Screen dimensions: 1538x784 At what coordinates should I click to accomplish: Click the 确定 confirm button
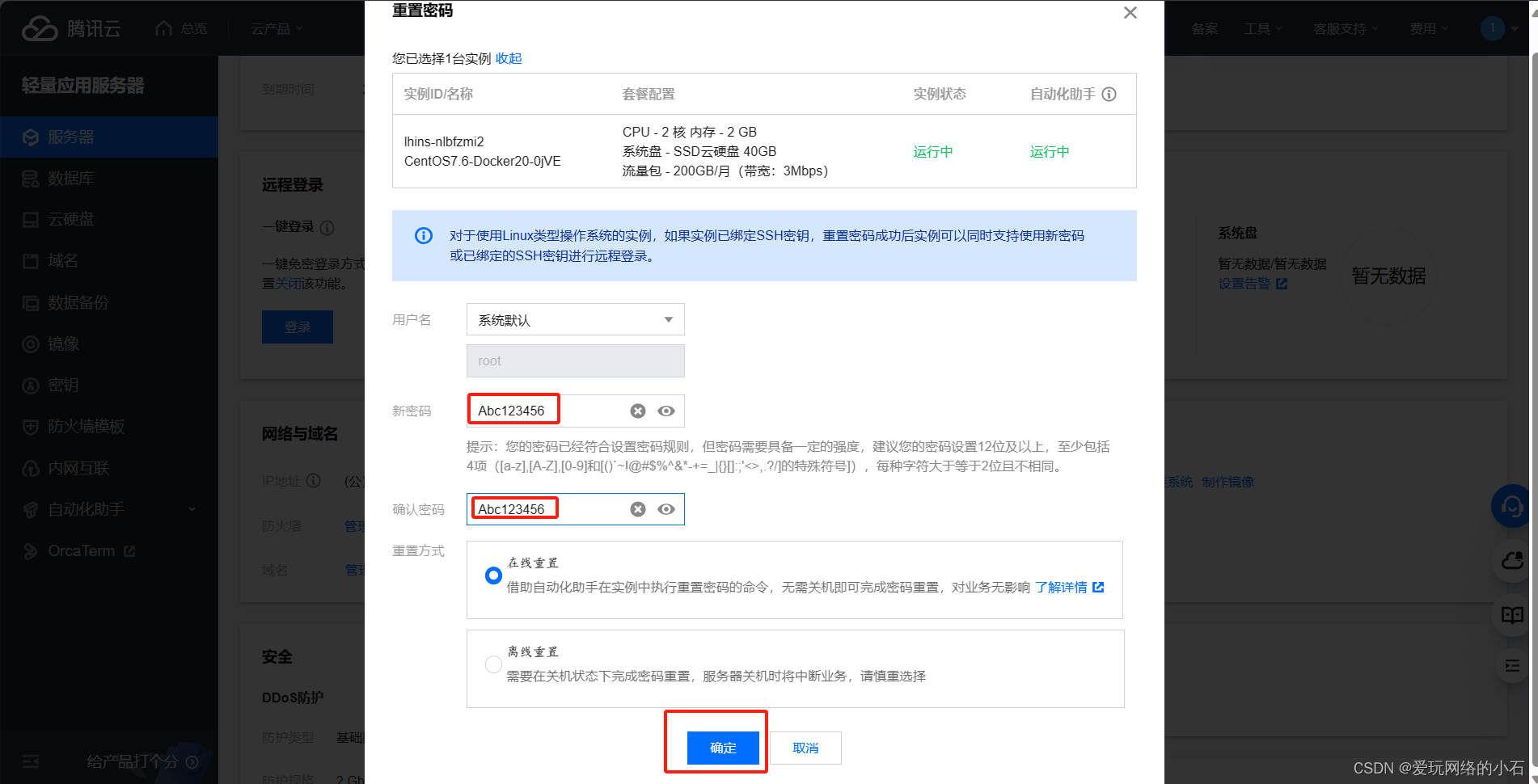(723, 748)
